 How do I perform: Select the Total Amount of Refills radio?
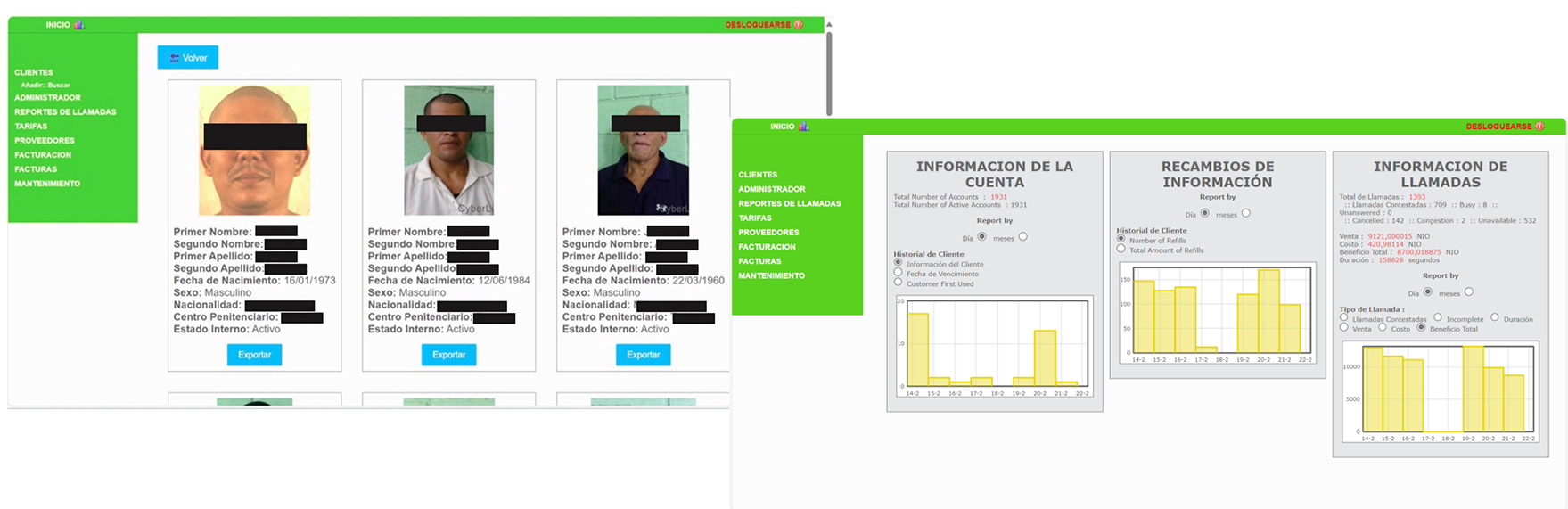pos(1121,250)
